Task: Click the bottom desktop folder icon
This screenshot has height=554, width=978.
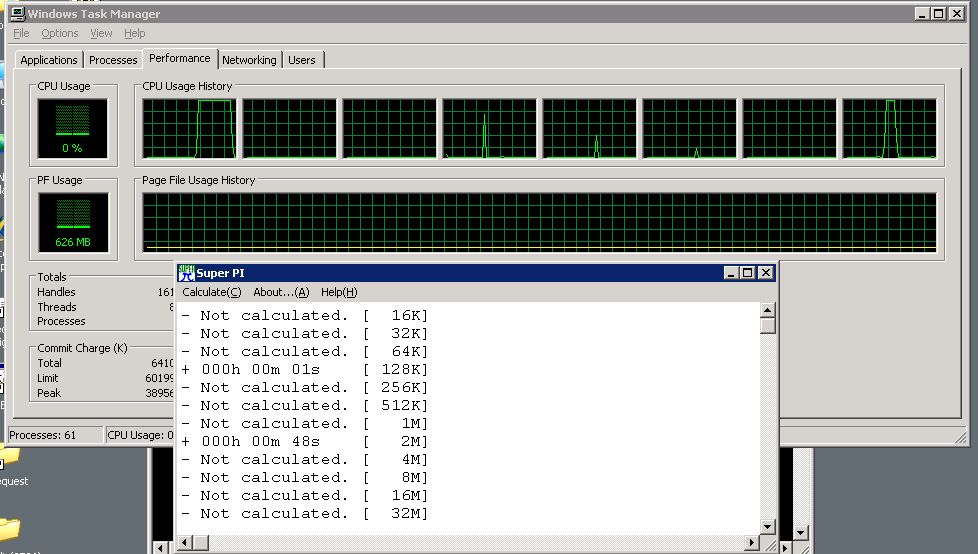Action: (10, 529)
